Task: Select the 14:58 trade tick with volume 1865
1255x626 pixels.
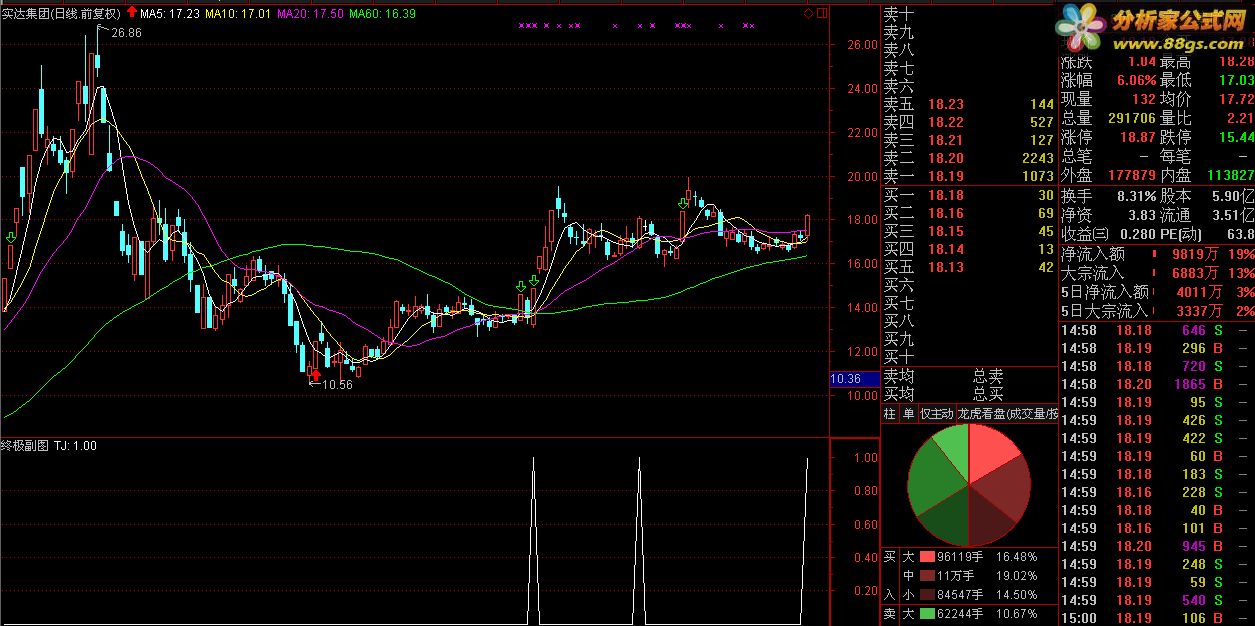Action: click(x=1157, y=384)
